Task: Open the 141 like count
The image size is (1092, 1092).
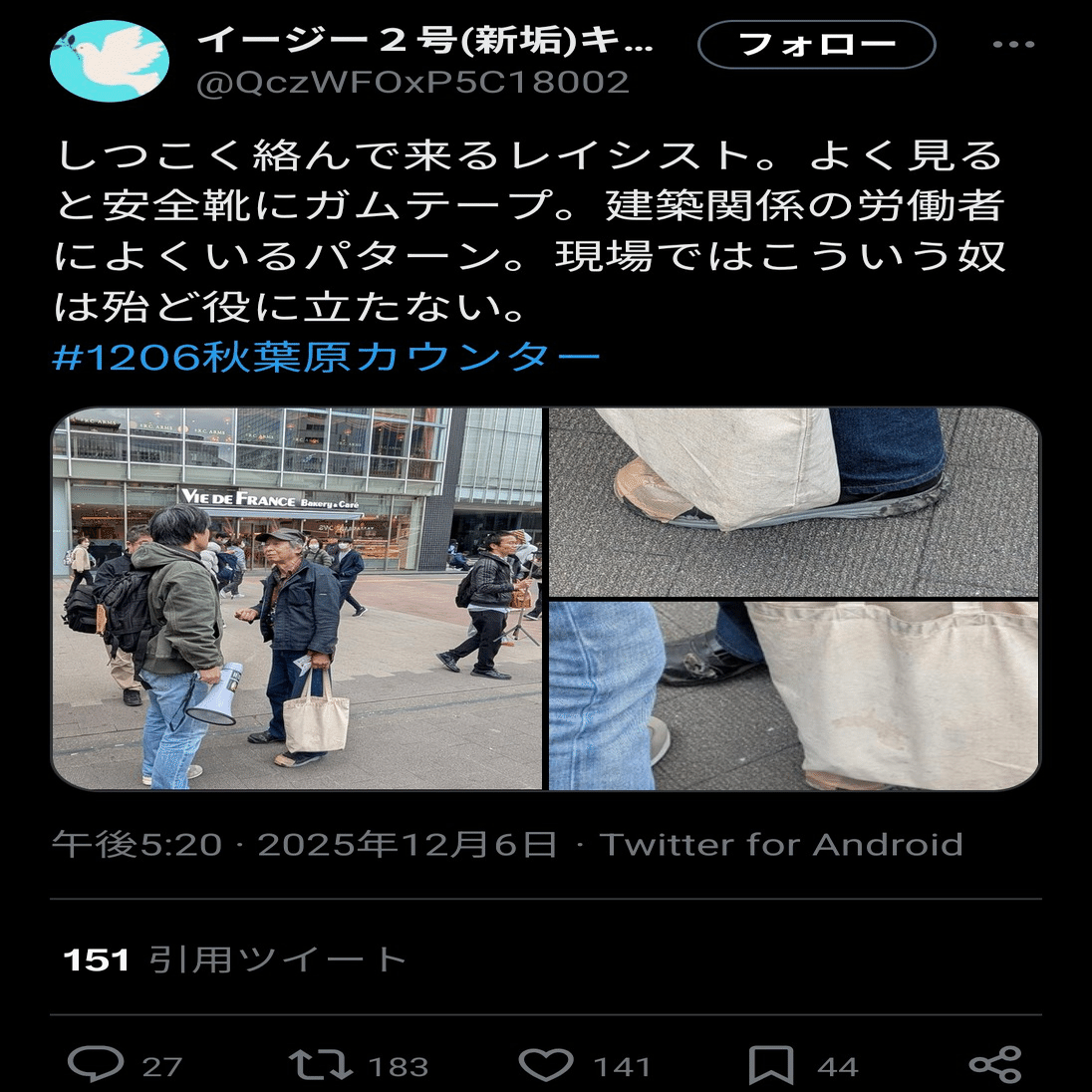Action: point(622,1066)
